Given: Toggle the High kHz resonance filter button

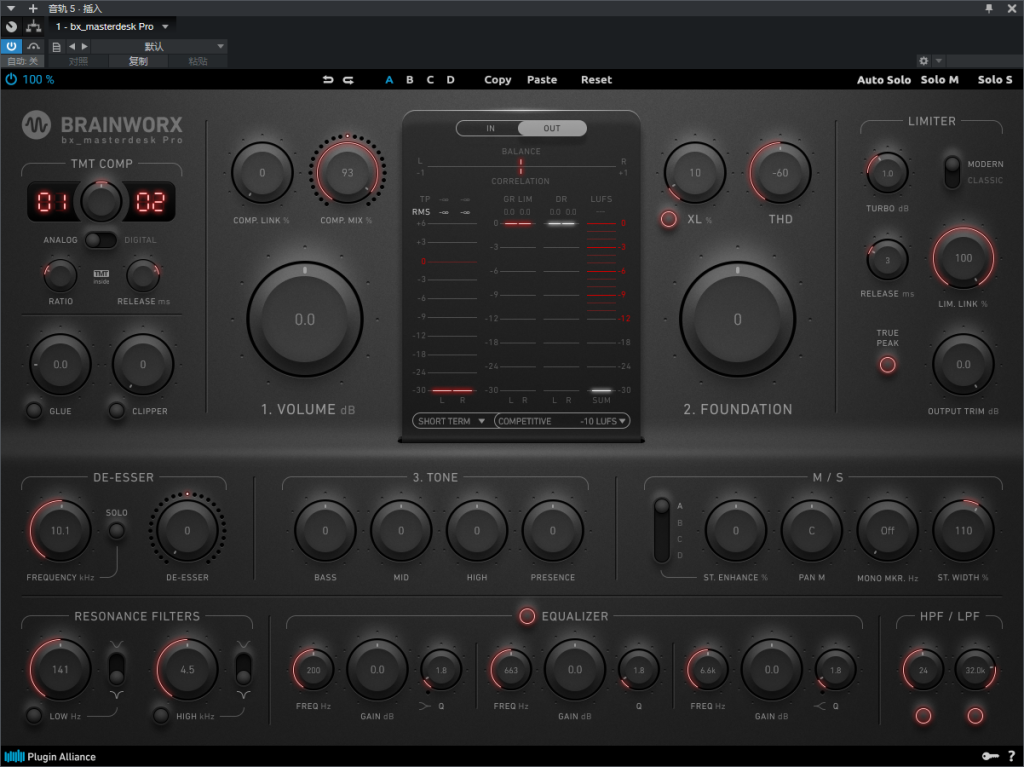Looking at the screenshot, I should [161, 715].
